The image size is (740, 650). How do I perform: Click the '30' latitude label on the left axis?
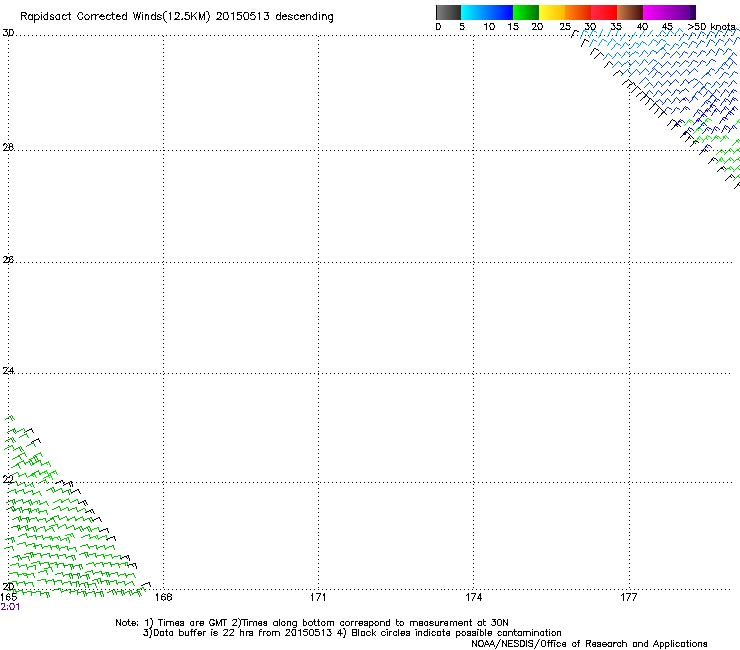(8, 33)
